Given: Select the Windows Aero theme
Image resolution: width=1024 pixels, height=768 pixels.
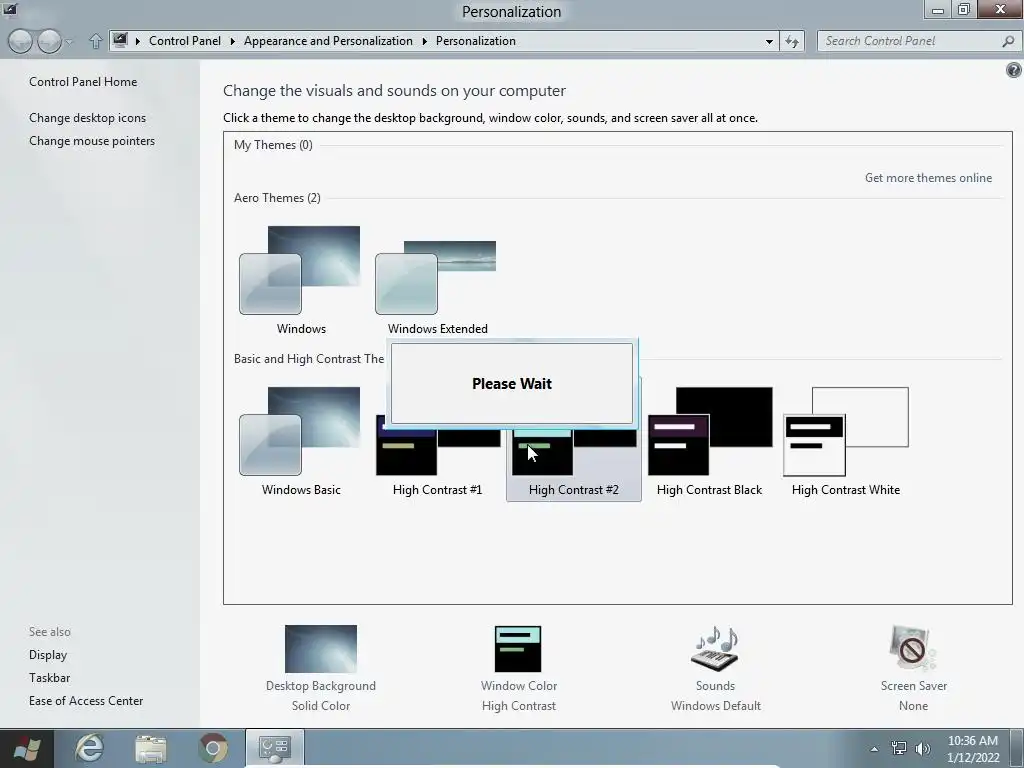Looking at the screenshot, I should pos(300,280).
